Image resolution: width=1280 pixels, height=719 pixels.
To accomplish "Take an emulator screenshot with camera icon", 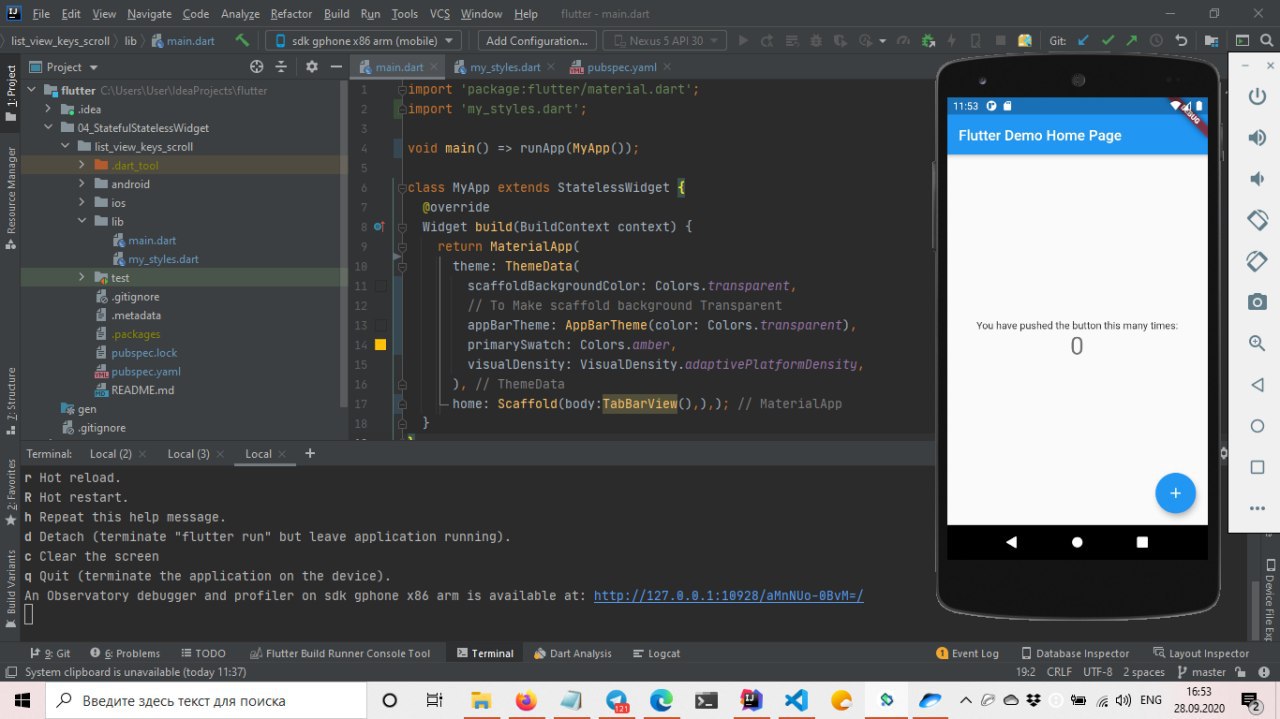I will click(1257, 301).
